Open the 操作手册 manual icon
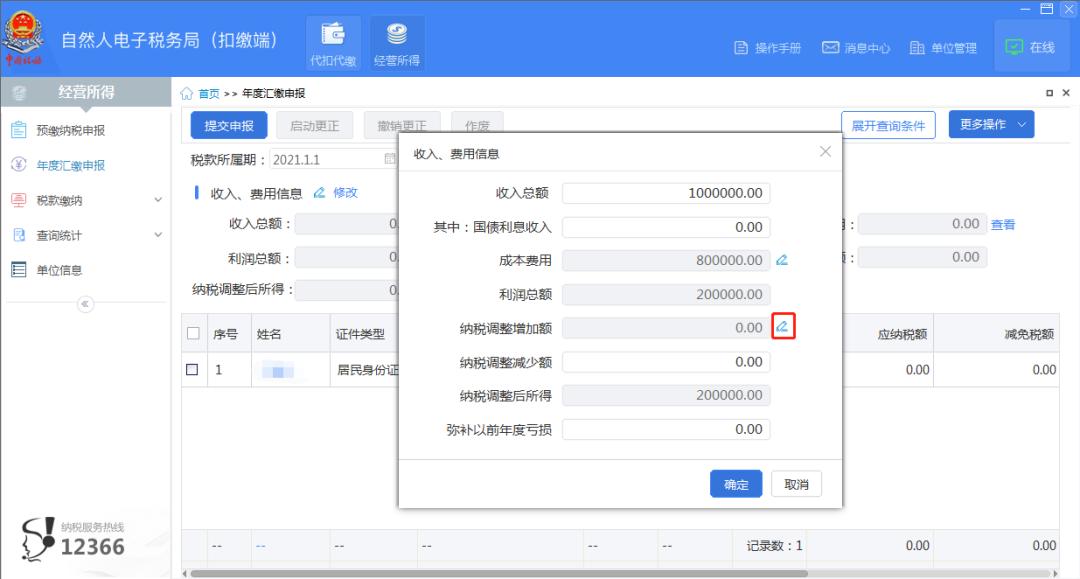 pyautogui.click(x=767, y=46)
